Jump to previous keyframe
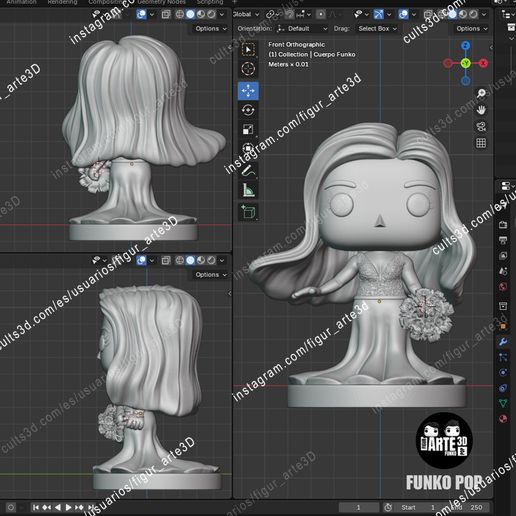Viewport: 516px width, 516px height. (x=47, y=507)
